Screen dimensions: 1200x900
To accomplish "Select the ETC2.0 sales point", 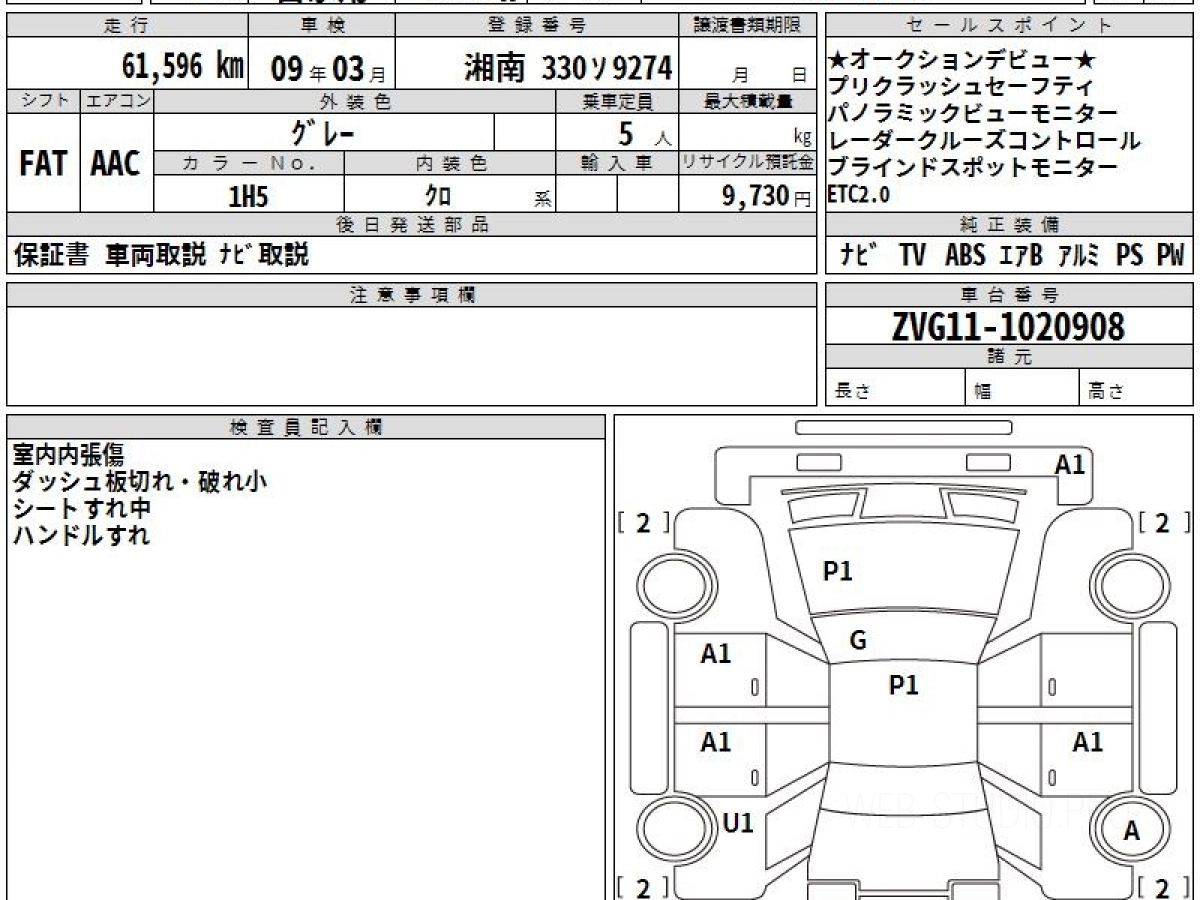I will tap(859, 194).
